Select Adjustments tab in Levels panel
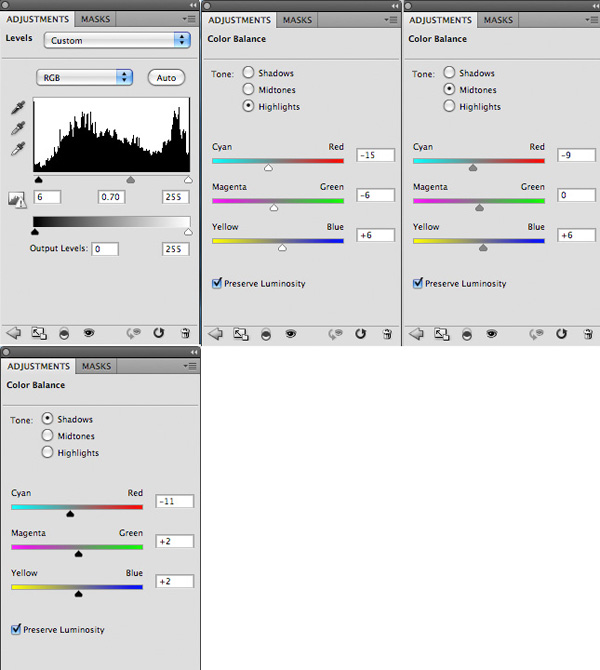 (38, 19)
